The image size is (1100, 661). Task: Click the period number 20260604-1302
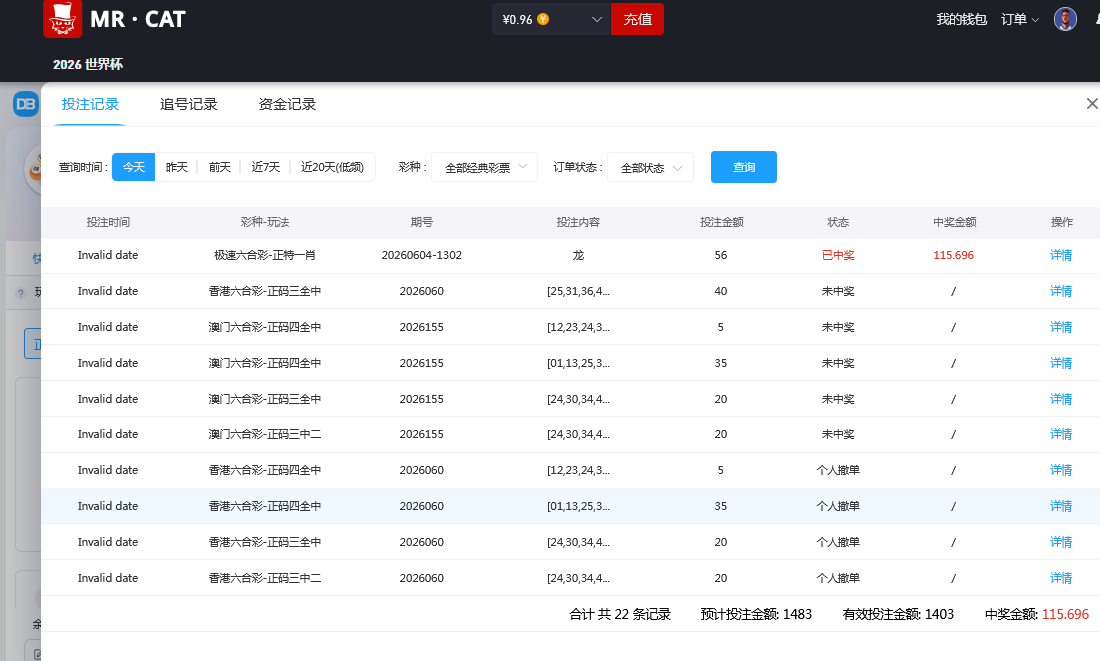point(422,255)
